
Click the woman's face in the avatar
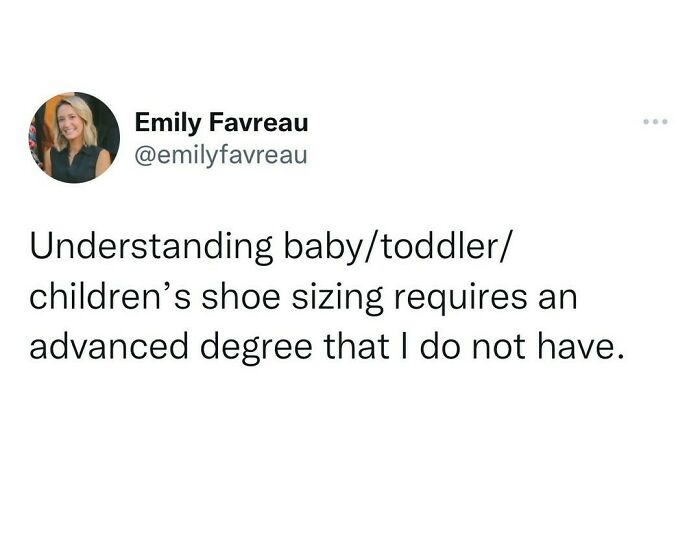76,122
